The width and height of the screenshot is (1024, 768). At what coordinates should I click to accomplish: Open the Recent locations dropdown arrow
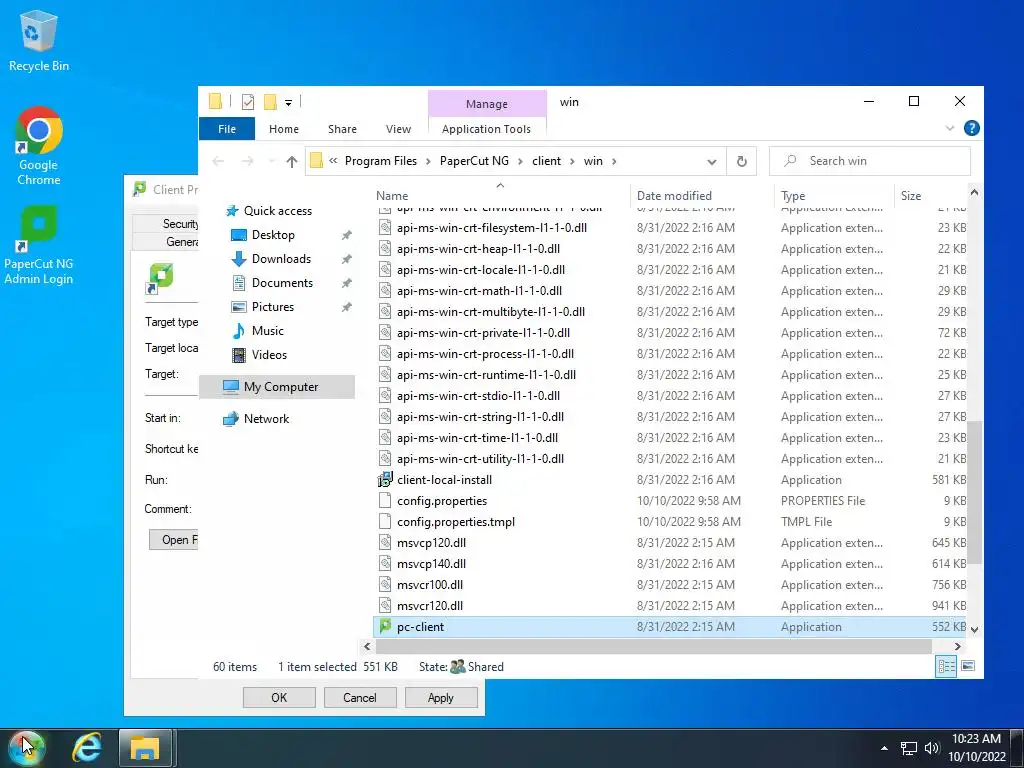pyautogui.click(x=270, y=161)
